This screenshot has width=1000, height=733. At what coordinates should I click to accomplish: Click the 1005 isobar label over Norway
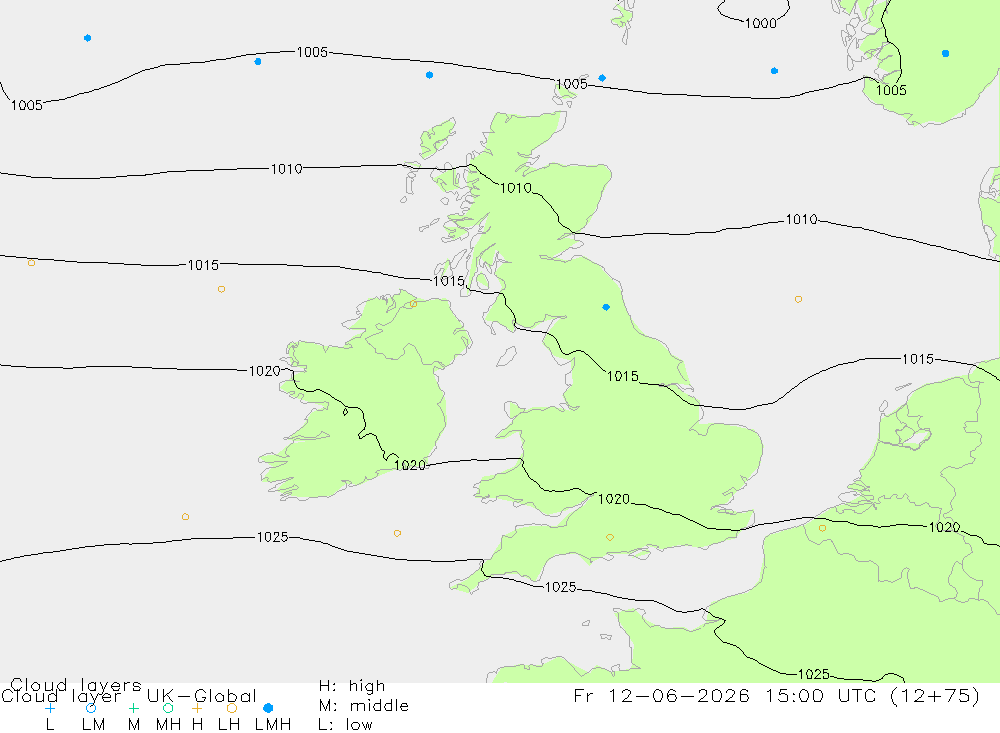(x=891, y=90)
